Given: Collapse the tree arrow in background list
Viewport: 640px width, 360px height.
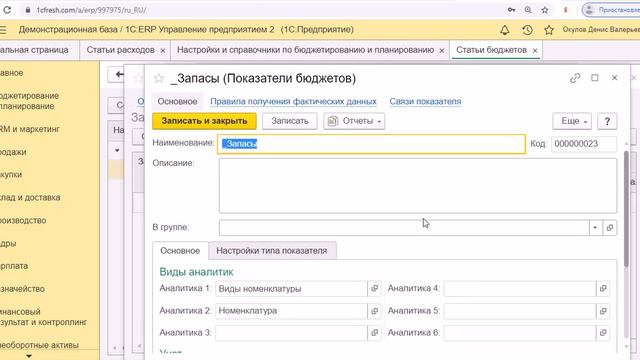Looking at the screenshot, I should coord(117,150).
